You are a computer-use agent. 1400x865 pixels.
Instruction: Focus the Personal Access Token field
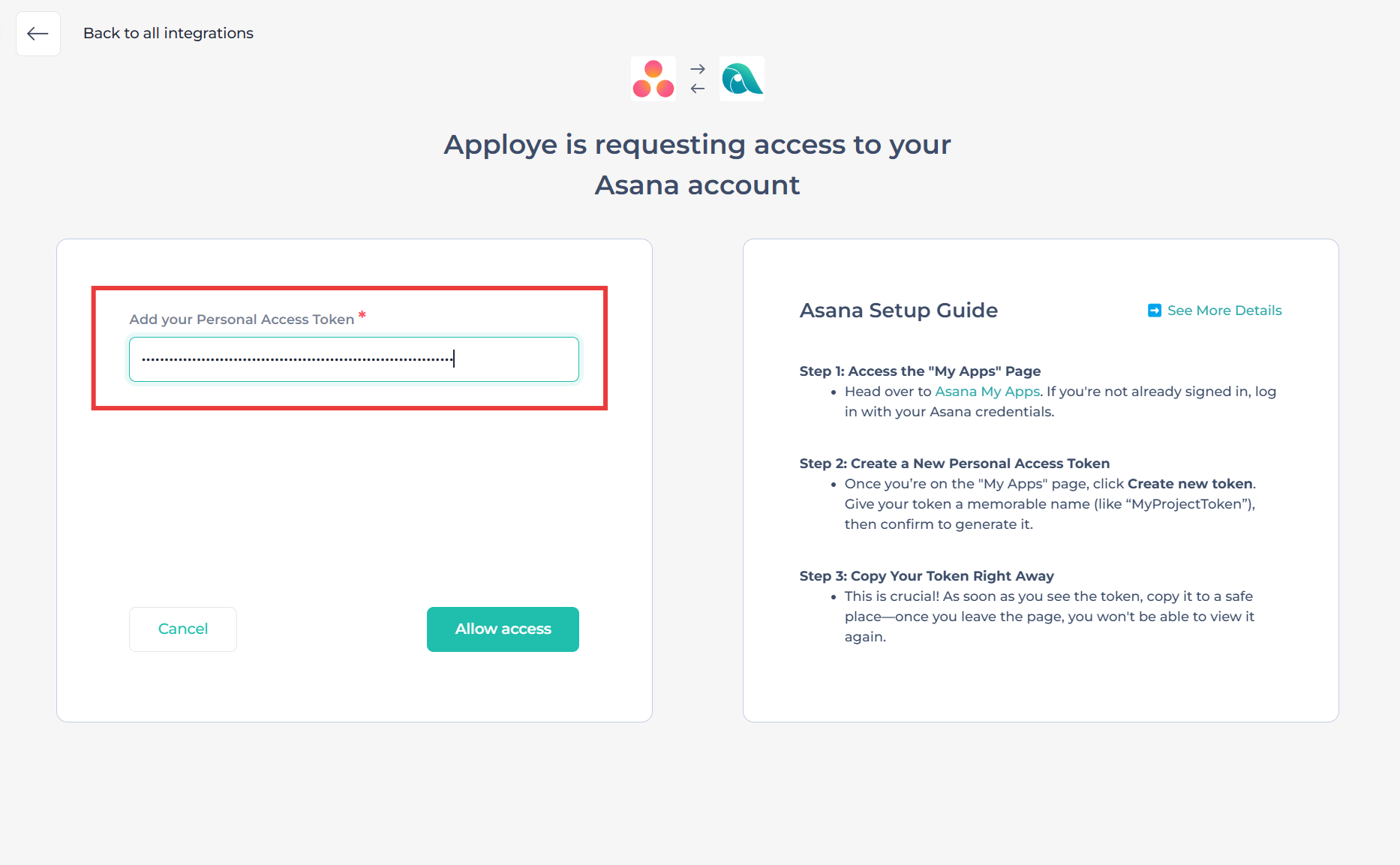point(354,359)
